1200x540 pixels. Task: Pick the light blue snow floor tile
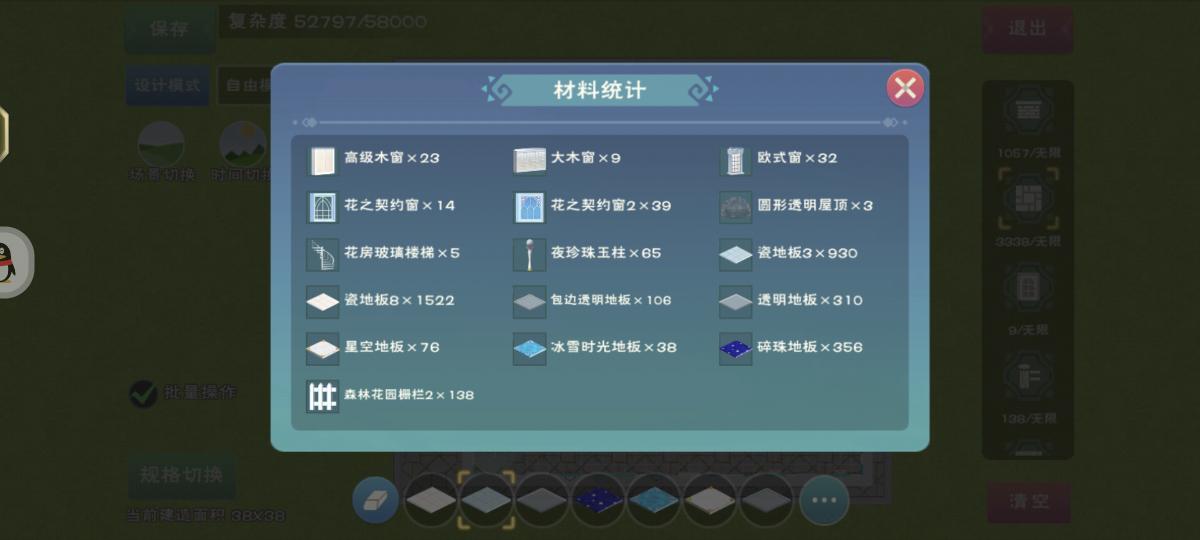tap(655, 500)
